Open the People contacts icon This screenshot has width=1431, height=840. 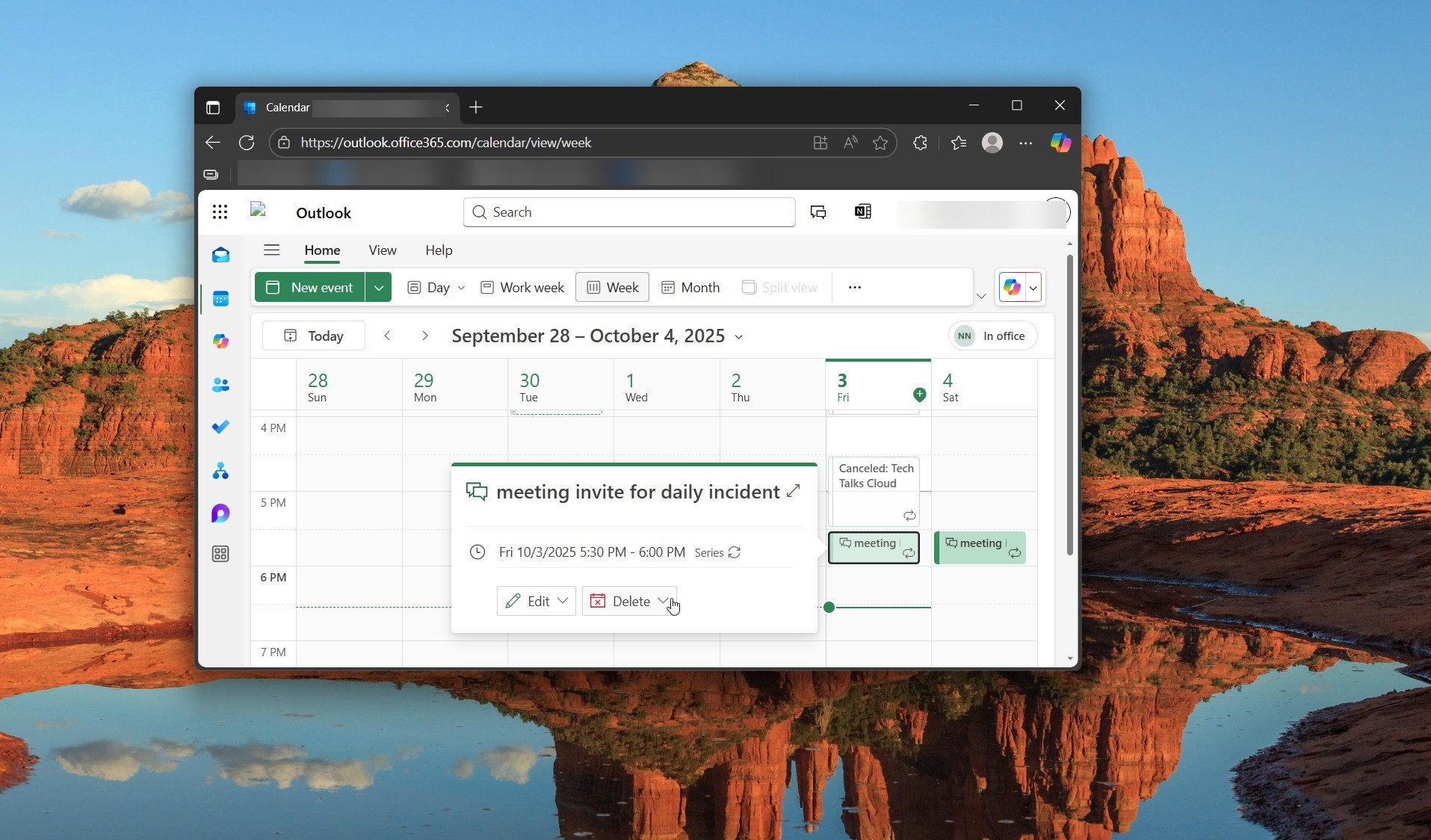[x=220, y=385]
